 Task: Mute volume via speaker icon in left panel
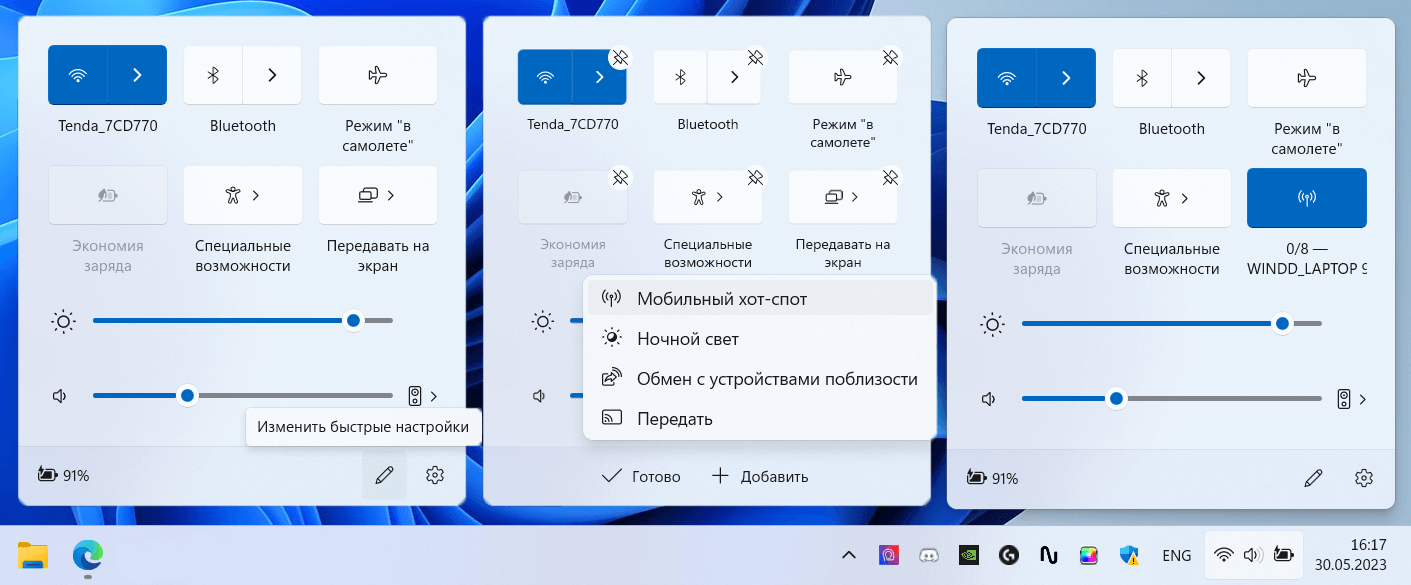click(60, 396)
